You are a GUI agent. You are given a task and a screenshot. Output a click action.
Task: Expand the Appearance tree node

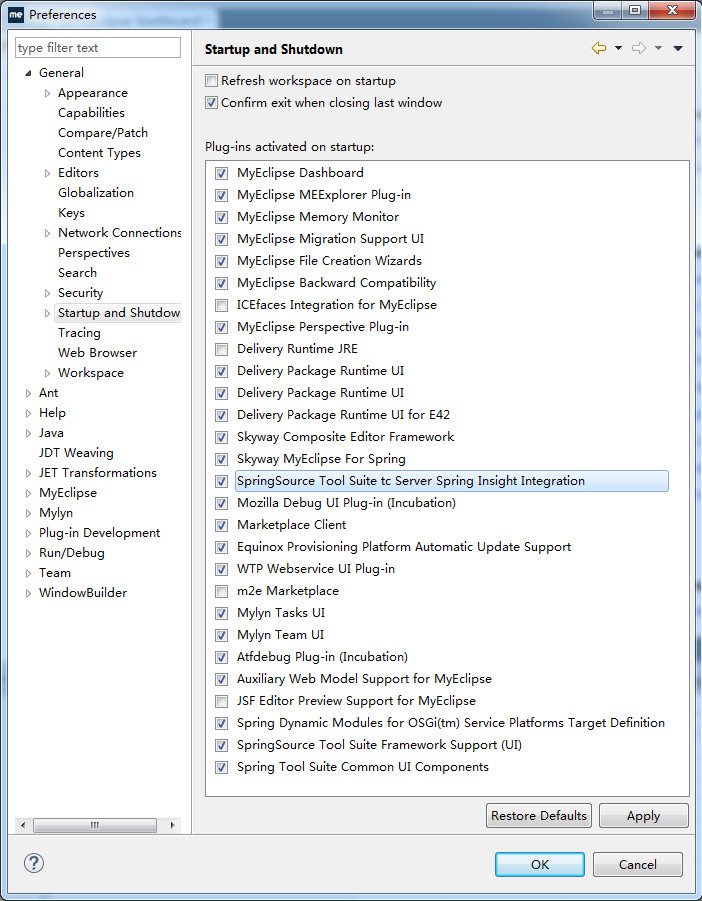[x=47, y=93]
